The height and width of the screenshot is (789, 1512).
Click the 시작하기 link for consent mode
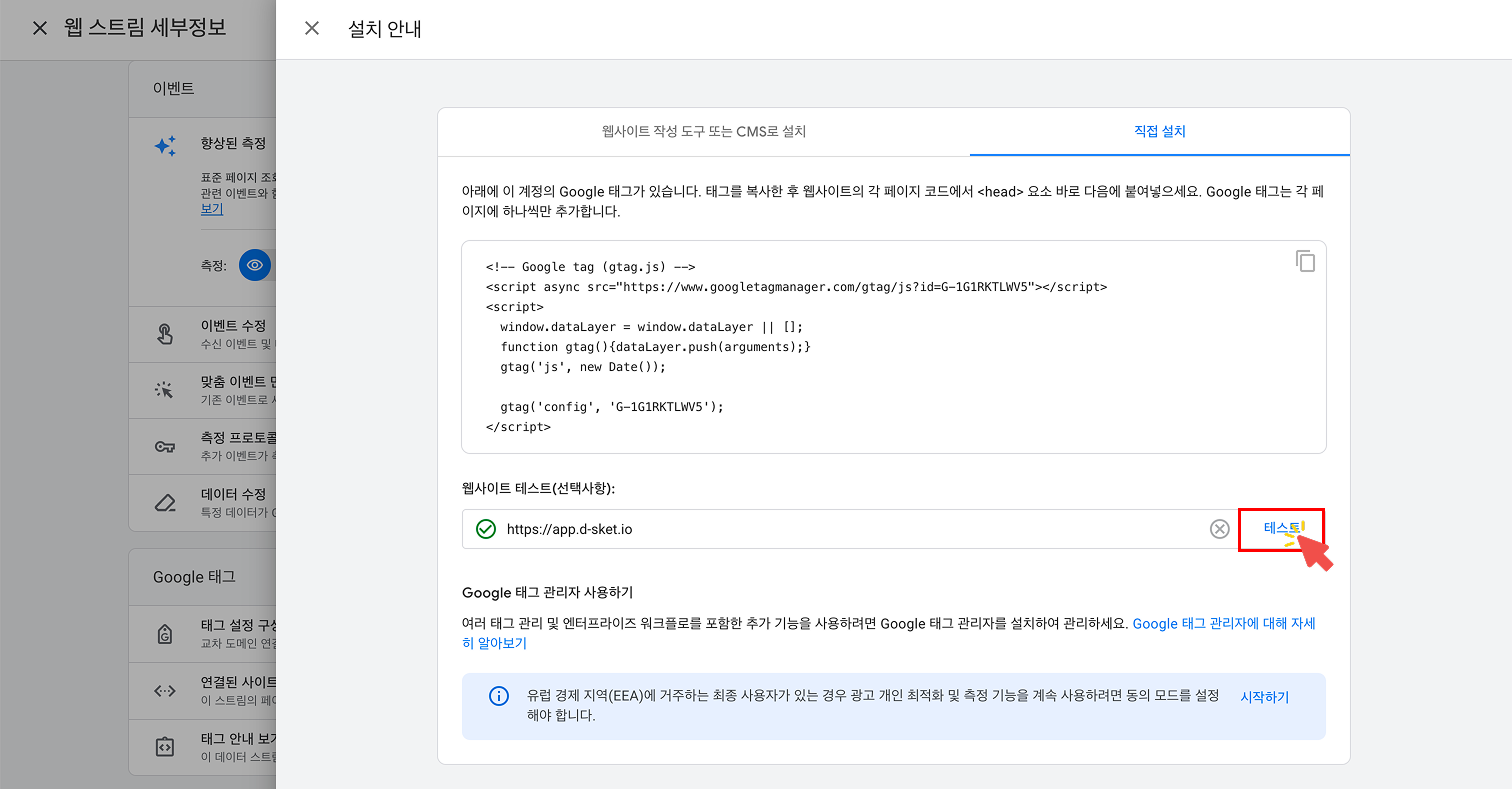point(1263,697)
